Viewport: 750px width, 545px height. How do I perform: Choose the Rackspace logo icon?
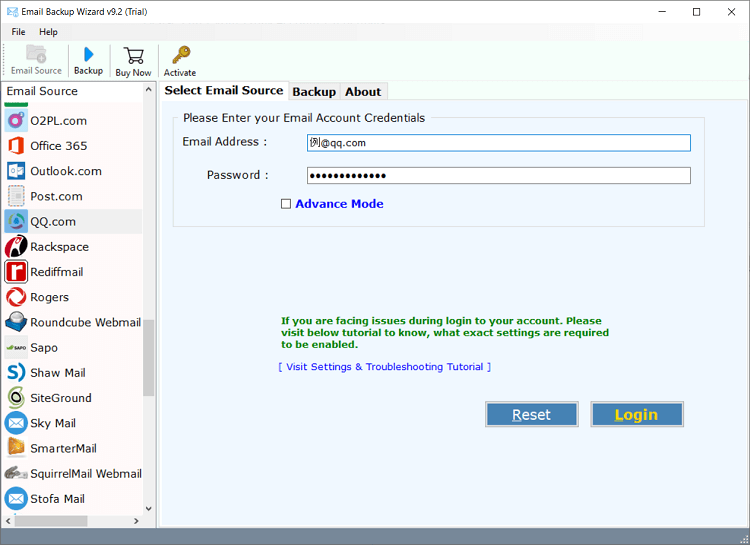tap(16, 247)
